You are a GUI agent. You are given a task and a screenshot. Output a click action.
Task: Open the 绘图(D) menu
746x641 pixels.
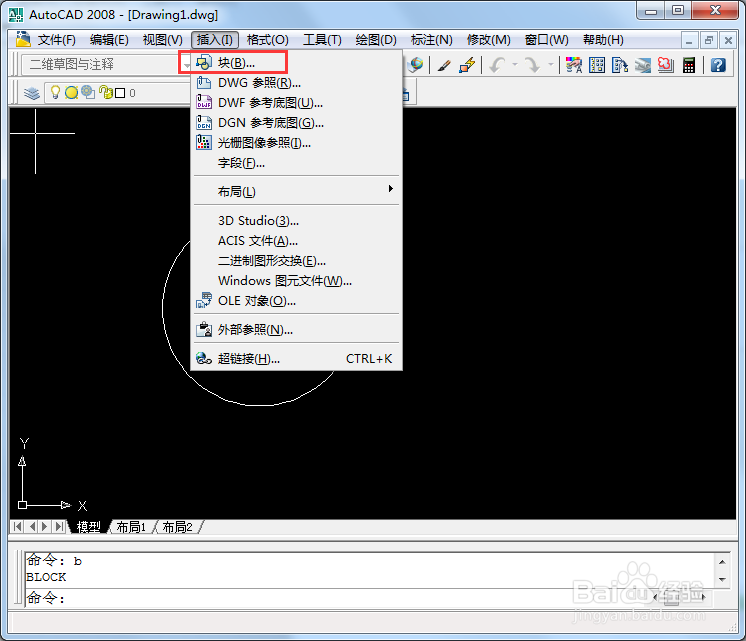(376, 40)
